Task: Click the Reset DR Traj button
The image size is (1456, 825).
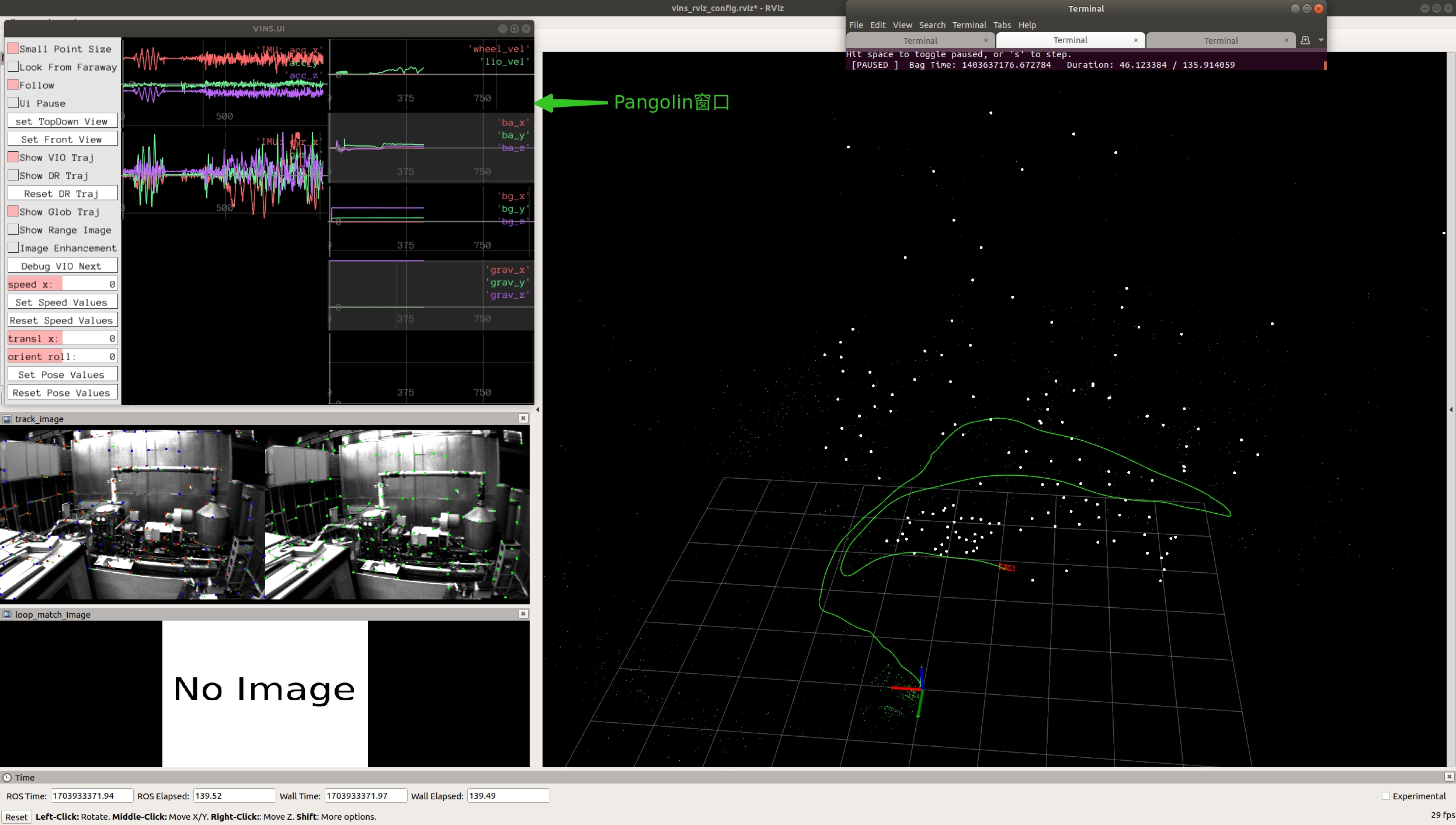Action: click(62, 193)
